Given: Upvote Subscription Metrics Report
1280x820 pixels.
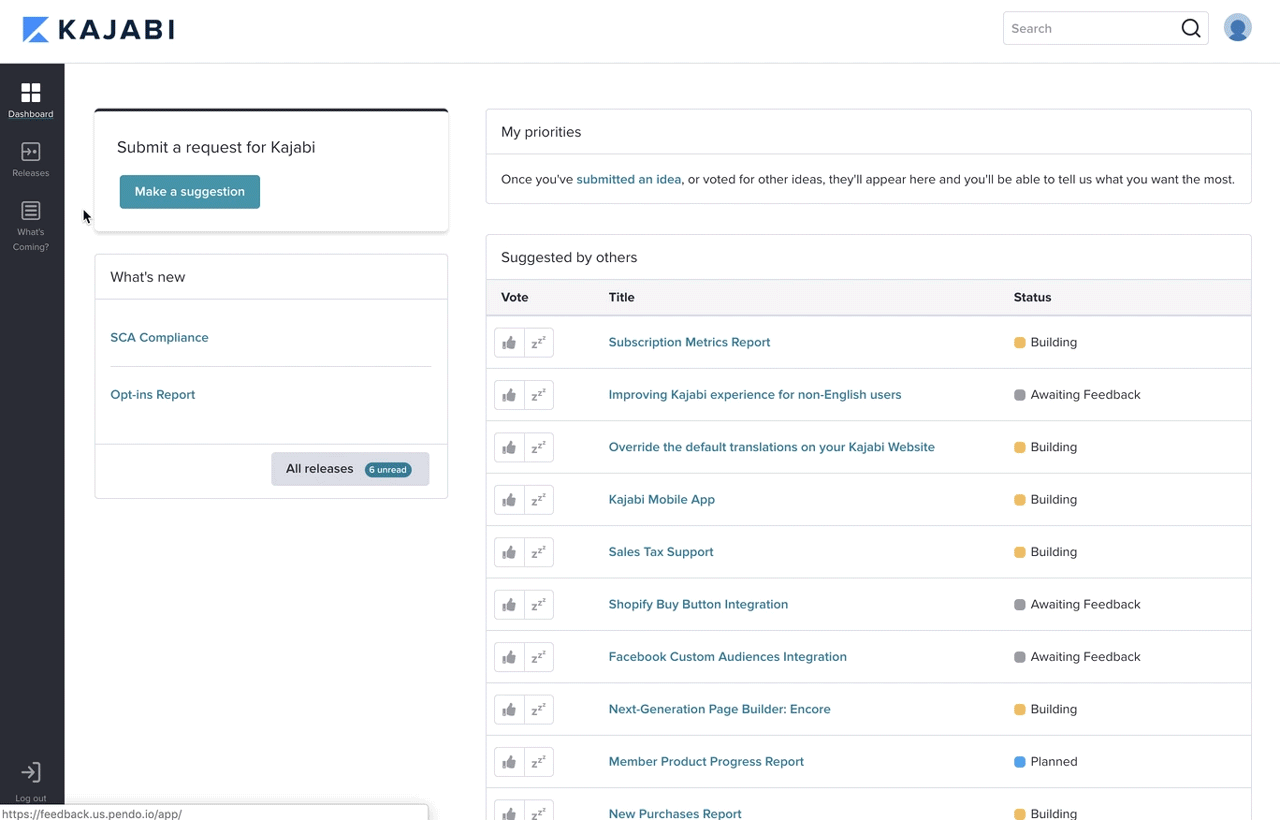Looking at the screenshot, I should pyautogui.click(x=509, y=342).
